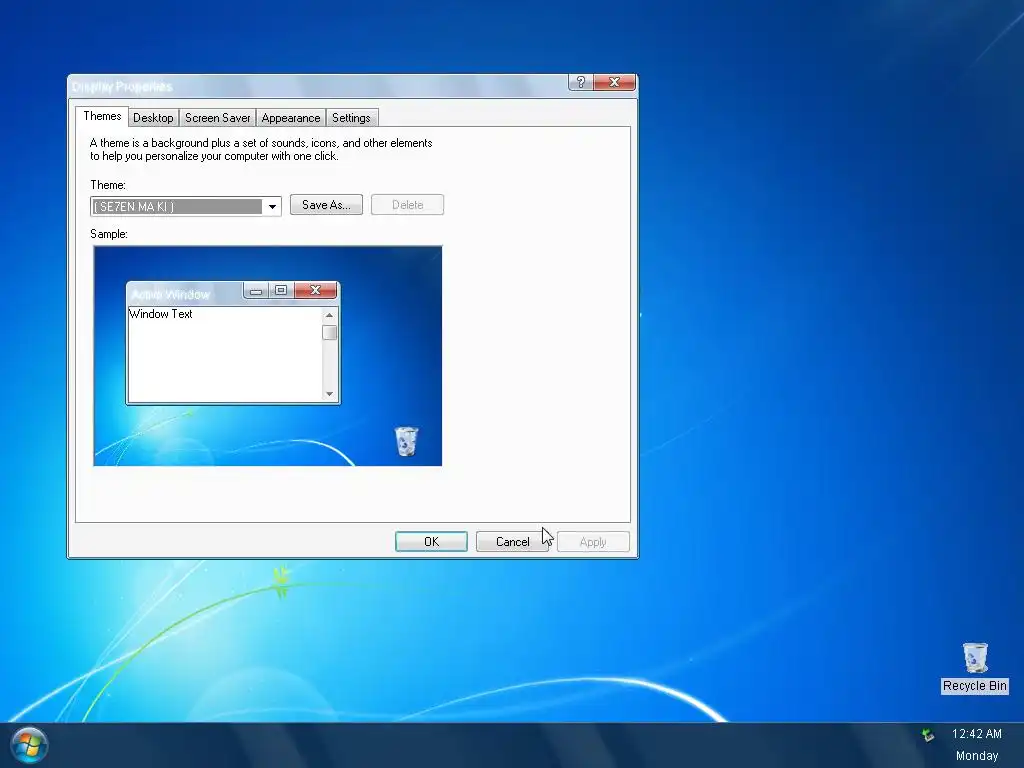Click the greyed-out Delete button

[x=408, y=205]
